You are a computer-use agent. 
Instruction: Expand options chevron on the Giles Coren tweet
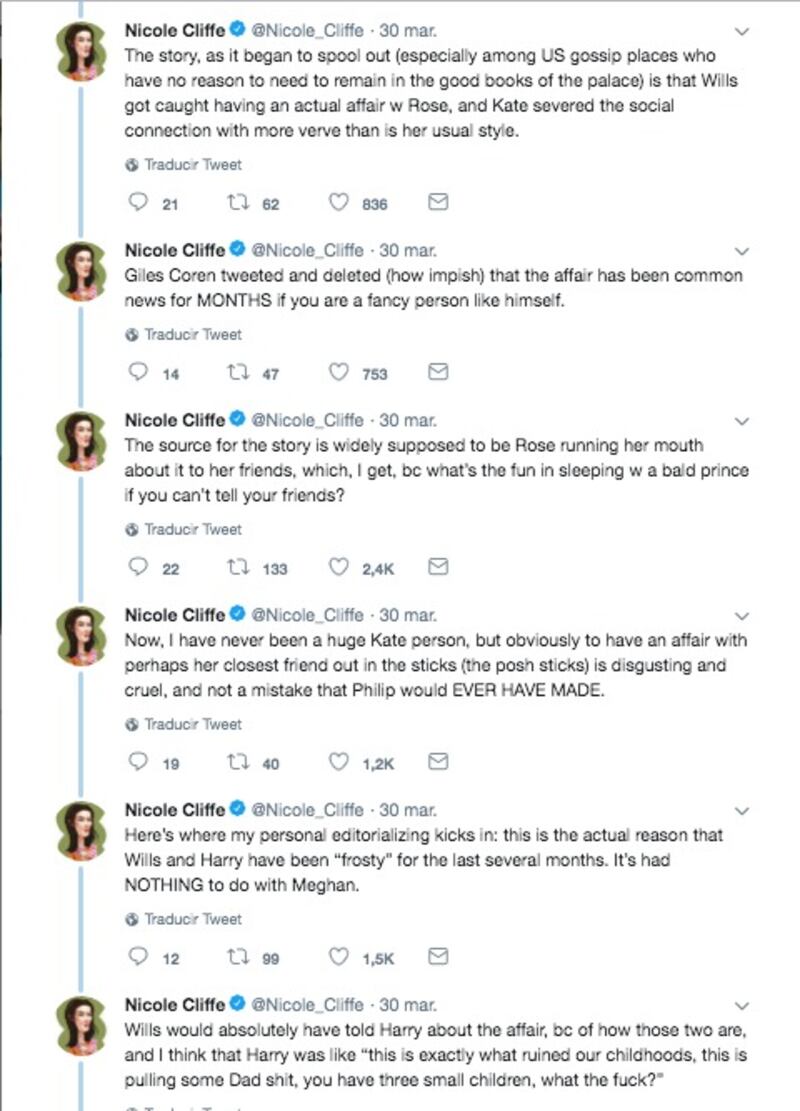click(x=741, y=252)
